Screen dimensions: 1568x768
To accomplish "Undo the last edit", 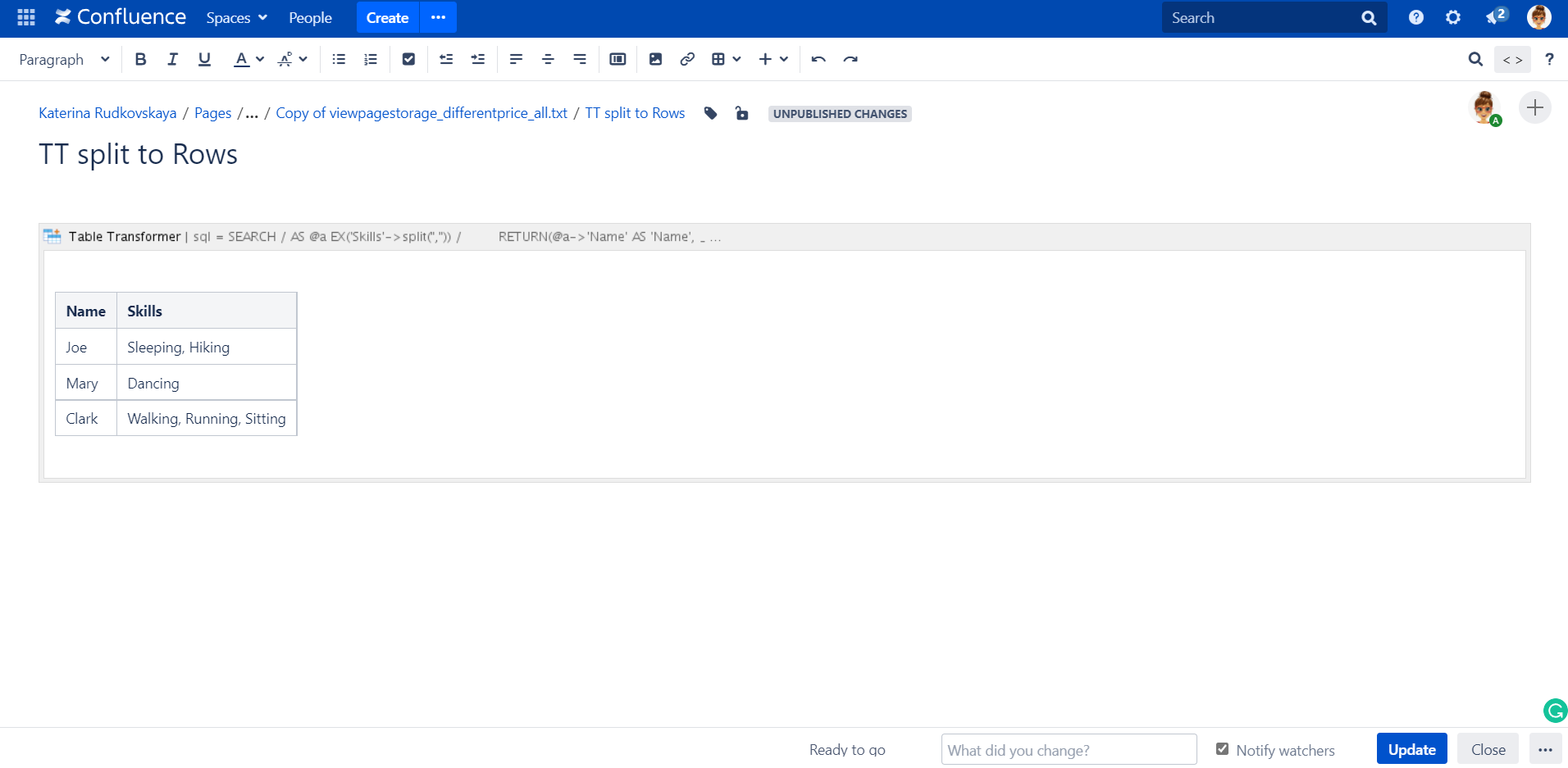I will coord(818,59).
